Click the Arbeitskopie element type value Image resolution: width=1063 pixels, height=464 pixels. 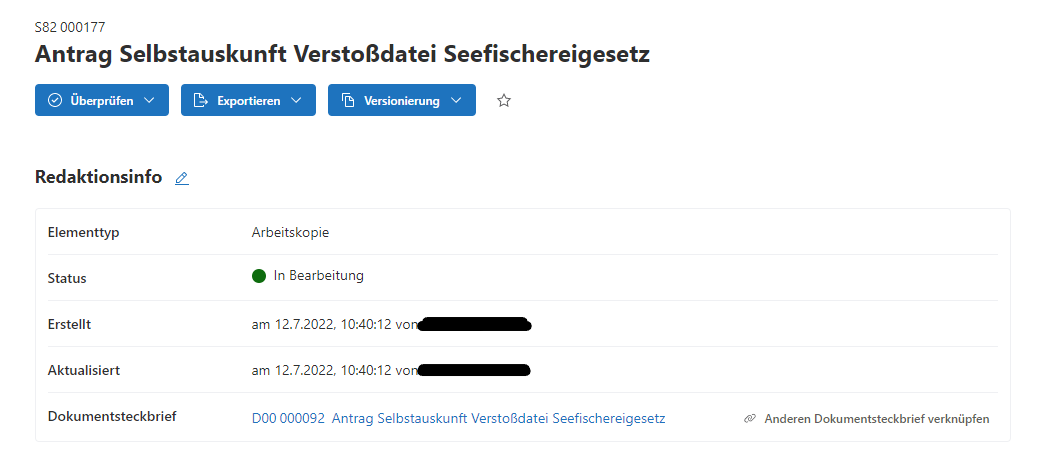pos(290,232)
